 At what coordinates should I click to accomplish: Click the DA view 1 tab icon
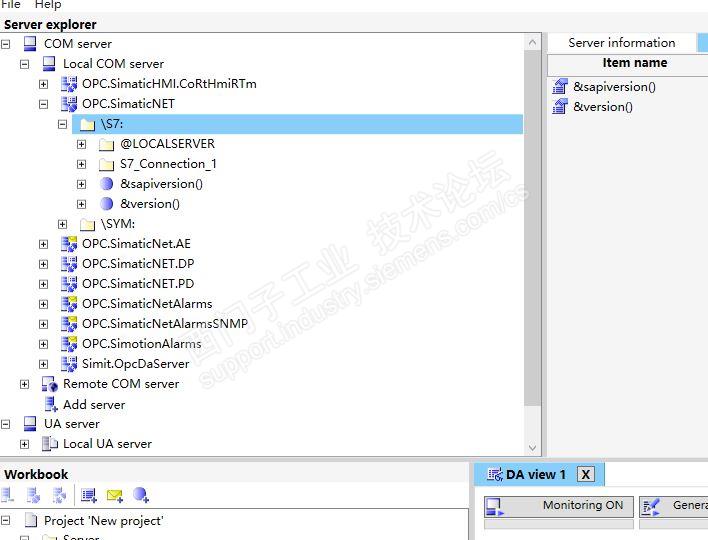(494, 475)
